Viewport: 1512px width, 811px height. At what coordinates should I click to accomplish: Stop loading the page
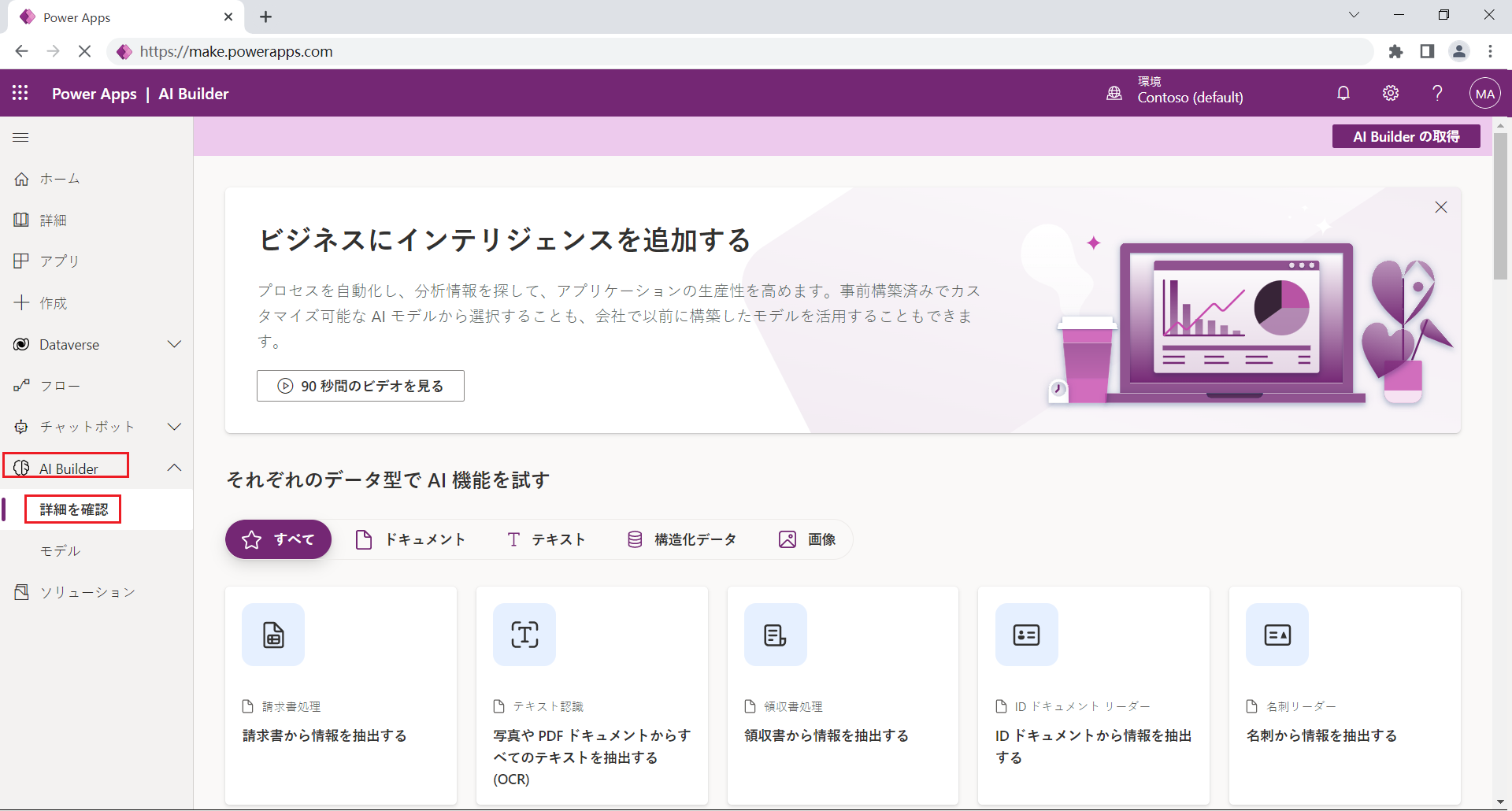(x=85, y=51)
